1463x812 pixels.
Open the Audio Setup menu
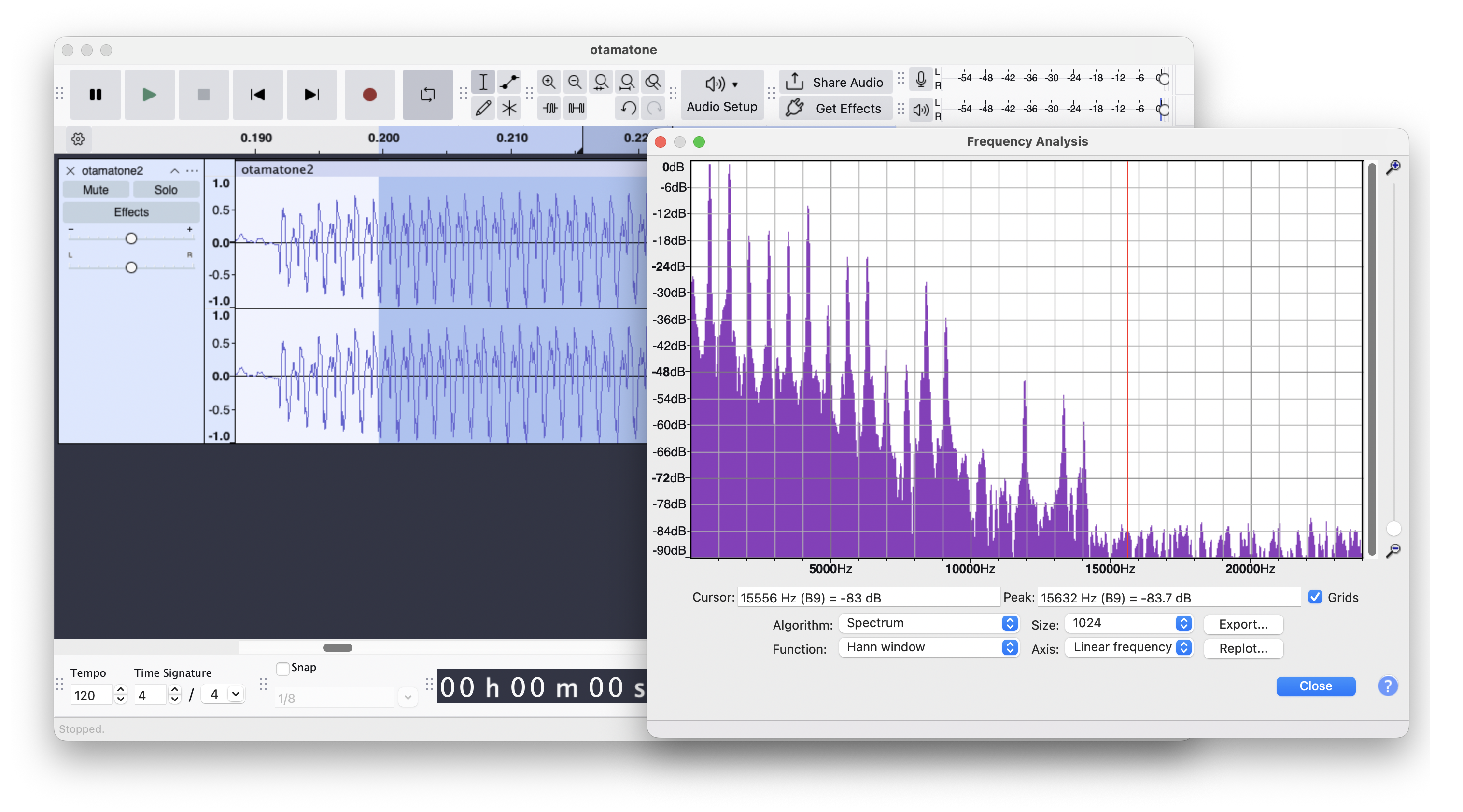(721, 94)
